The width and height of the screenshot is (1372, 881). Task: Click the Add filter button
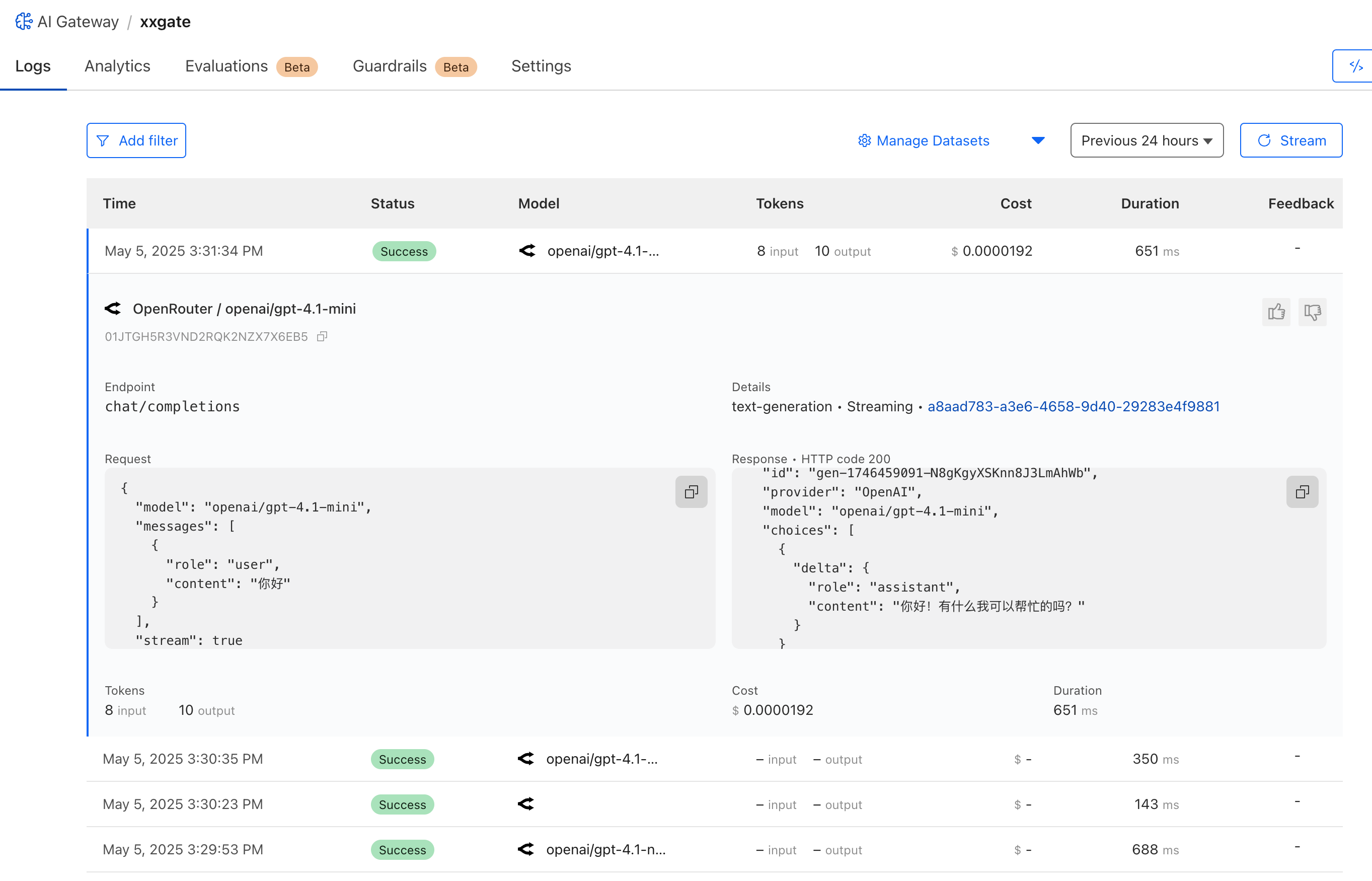click(x=136, y=141)
